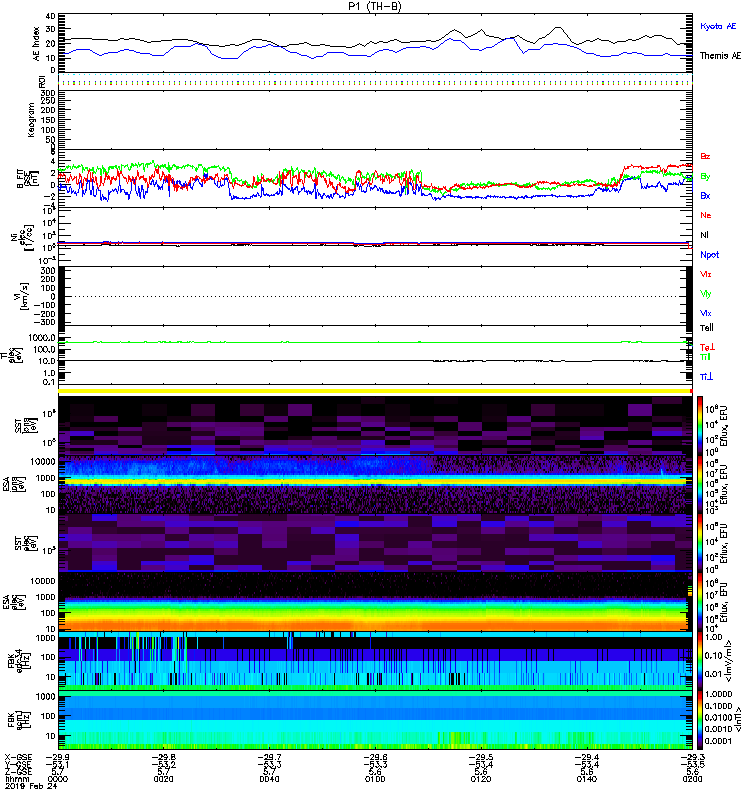Click the 0200 time tick label
This screenshot has height=800, width=750.
click(x=692, y=779)
